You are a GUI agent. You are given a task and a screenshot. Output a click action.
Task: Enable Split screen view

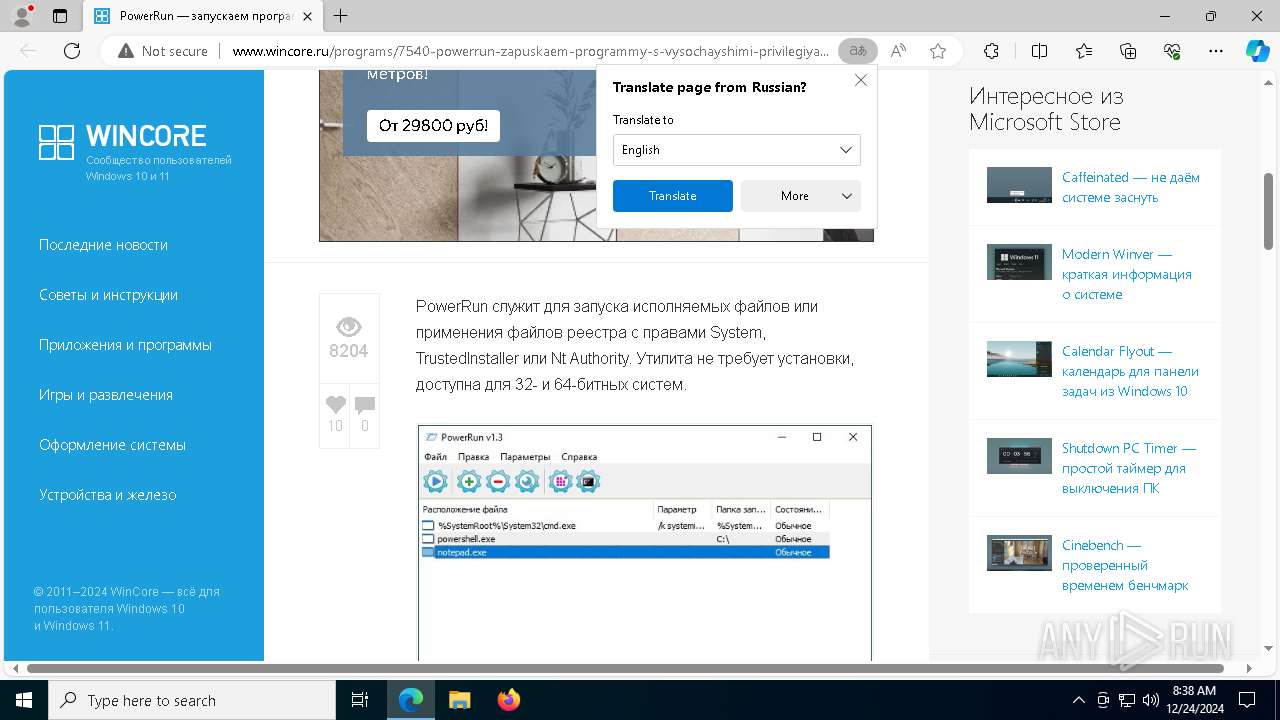pos(1039,51)
